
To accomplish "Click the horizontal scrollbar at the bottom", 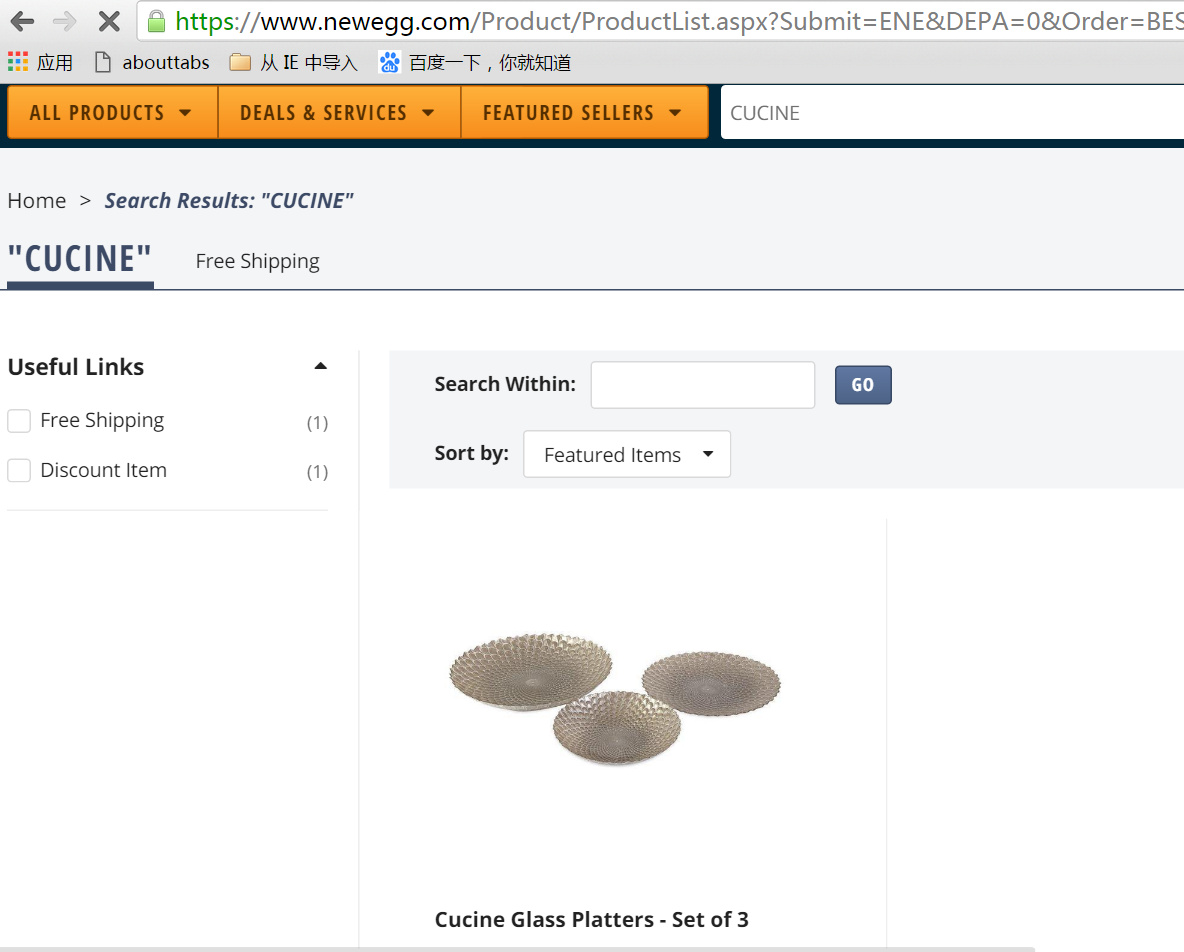I will 517,949.
